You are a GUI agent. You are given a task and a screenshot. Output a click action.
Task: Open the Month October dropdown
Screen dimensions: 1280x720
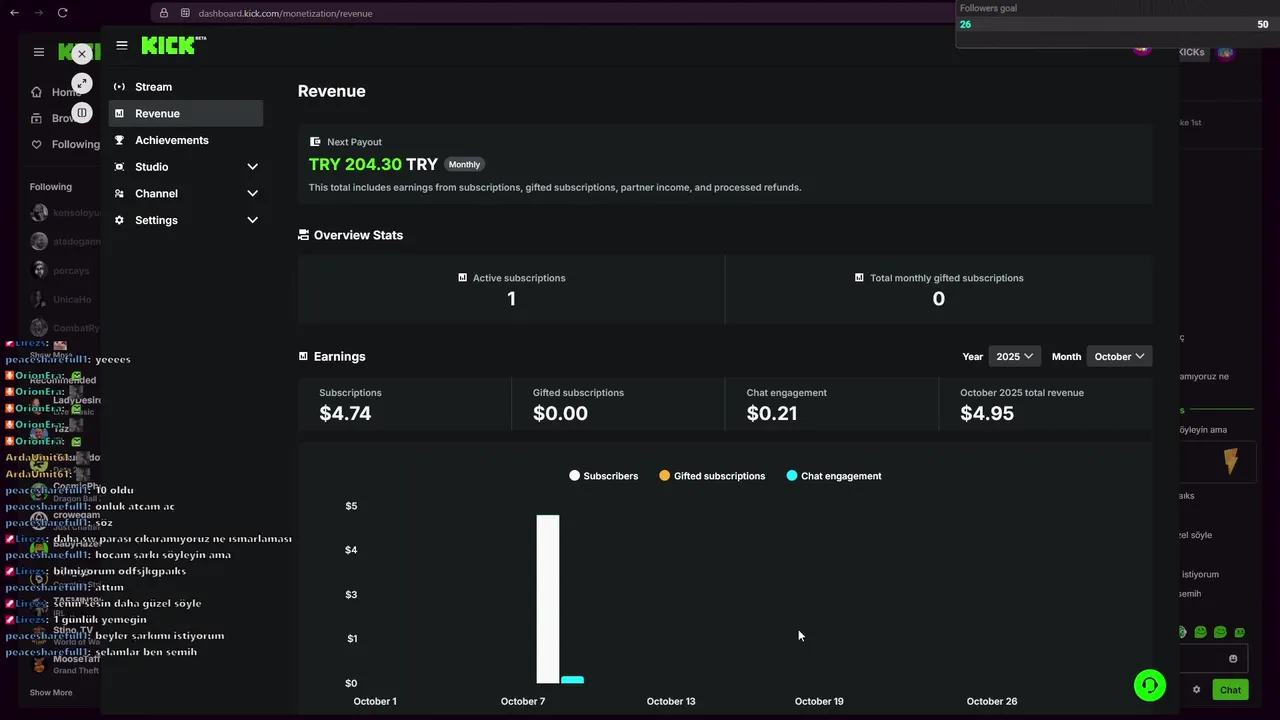click(1119, 356)
